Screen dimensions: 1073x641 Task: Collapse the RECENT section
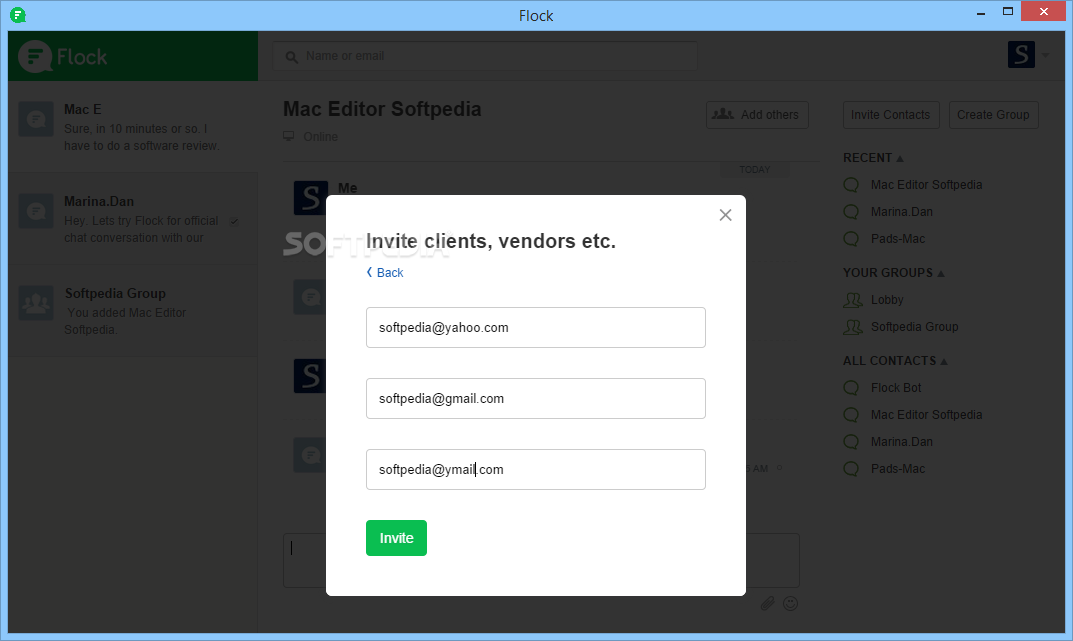pos(873,158)
